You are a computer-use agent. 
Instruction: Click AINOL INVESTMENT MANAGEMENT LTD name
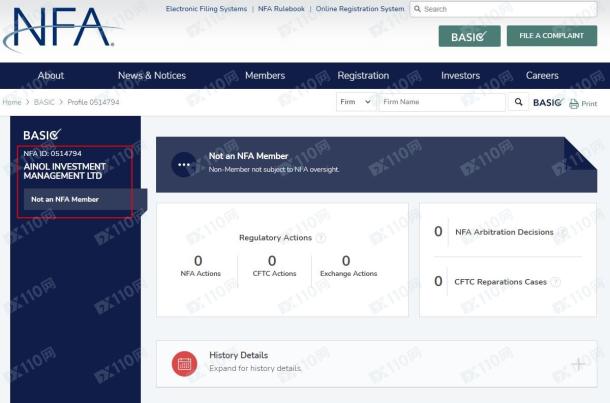coord(65,171)
